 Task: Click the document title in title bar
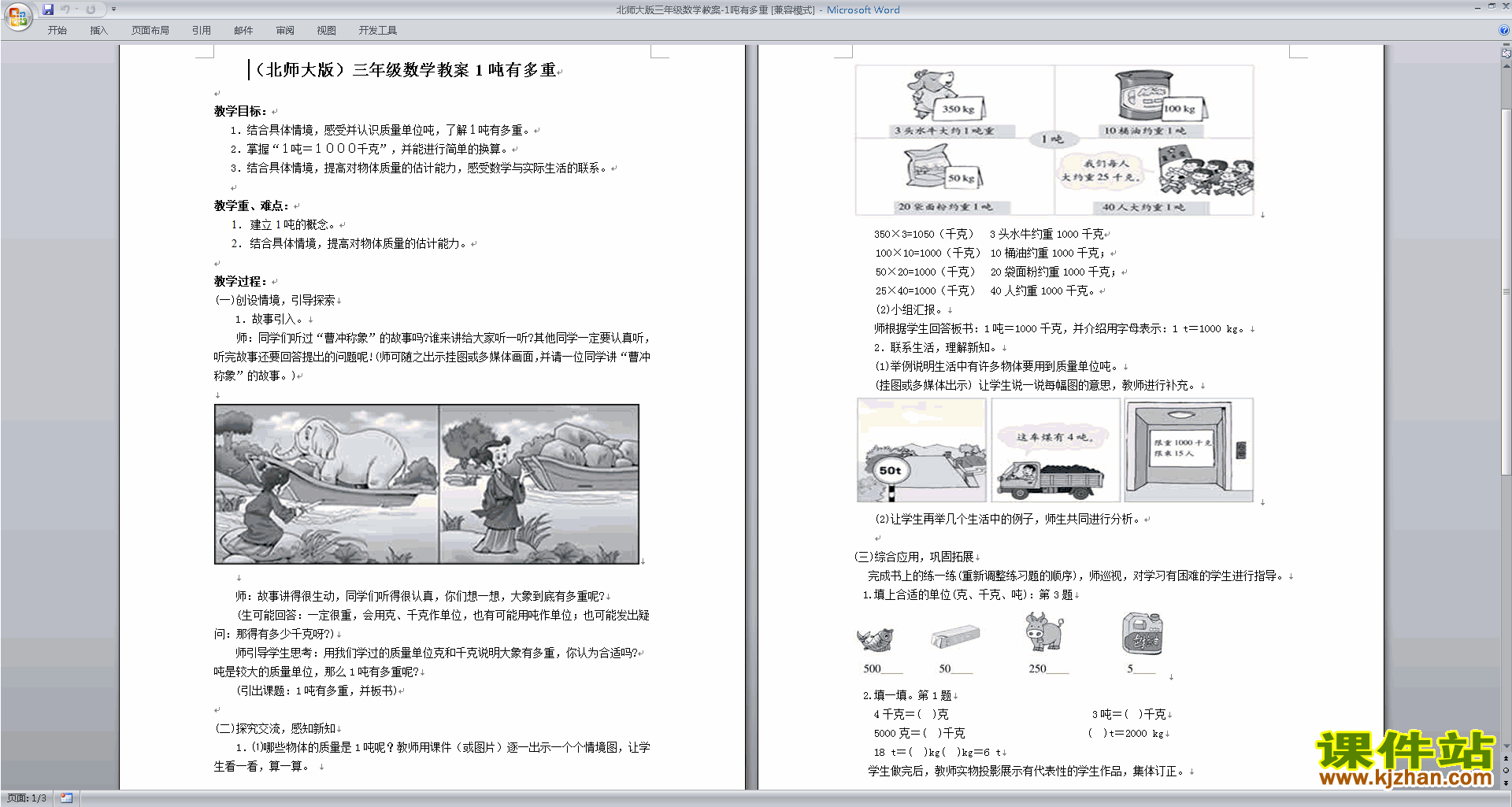pyautogui.click(x=715, y=9)
